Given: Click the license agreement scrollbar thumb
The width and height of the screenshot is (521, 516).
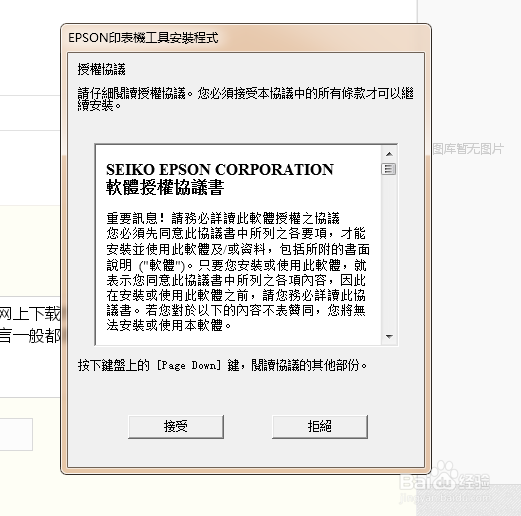Looking at the screenshot, I should (389, 169).
